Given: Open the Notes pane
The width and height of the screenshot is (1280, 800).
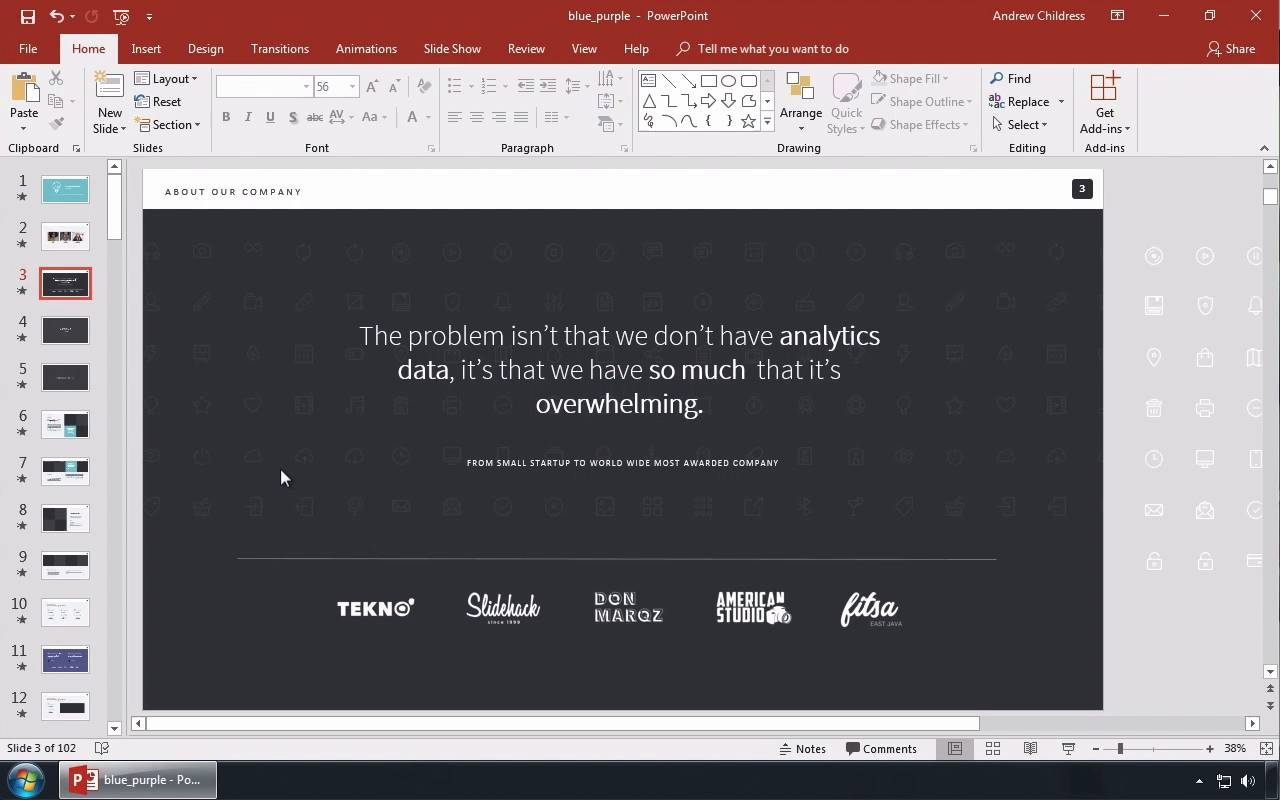Looking at the screenshot, I should click(x=803, y=749).
